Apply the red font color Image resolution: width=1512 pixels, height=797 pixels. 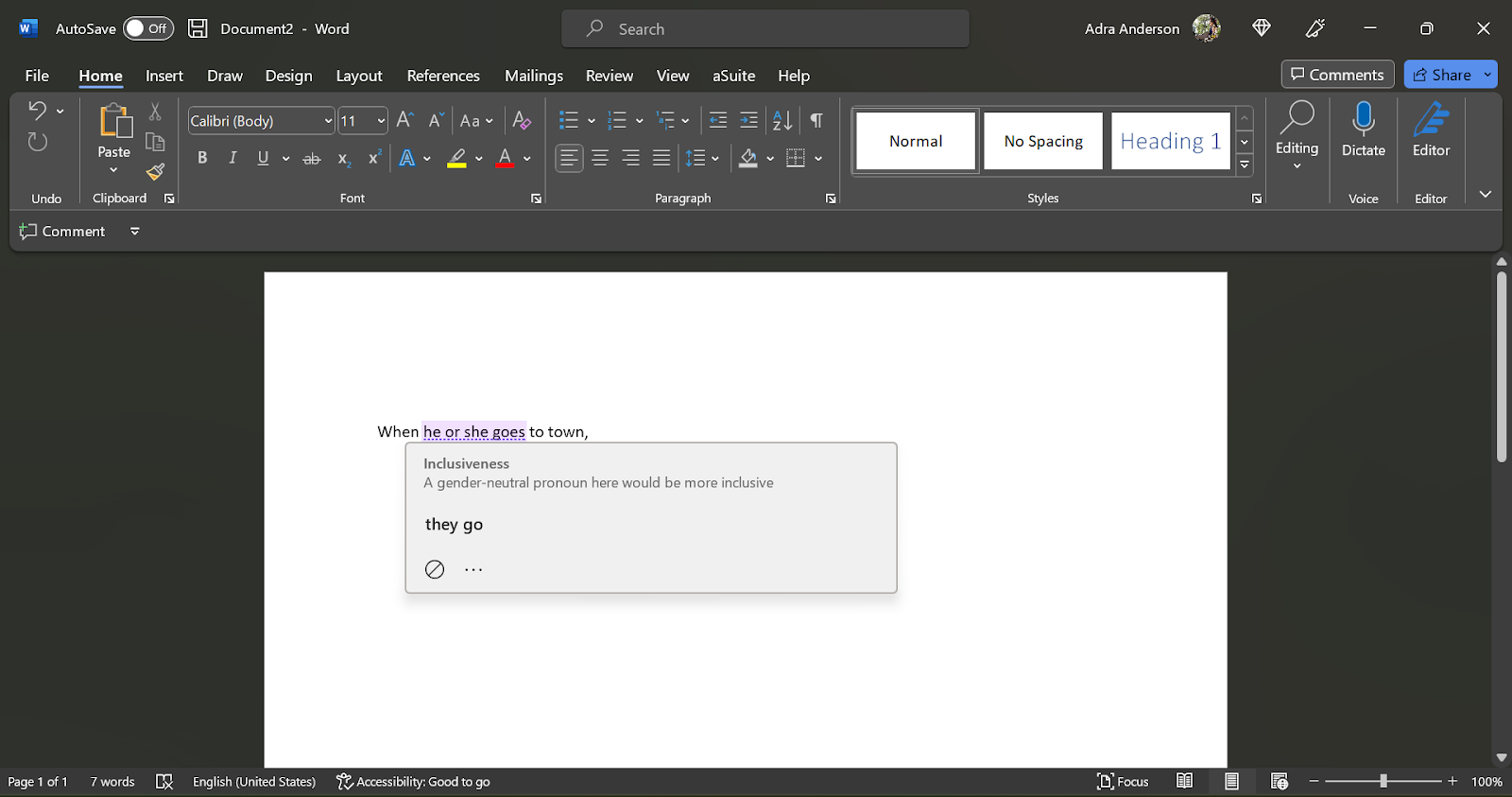tap(506, 158)
